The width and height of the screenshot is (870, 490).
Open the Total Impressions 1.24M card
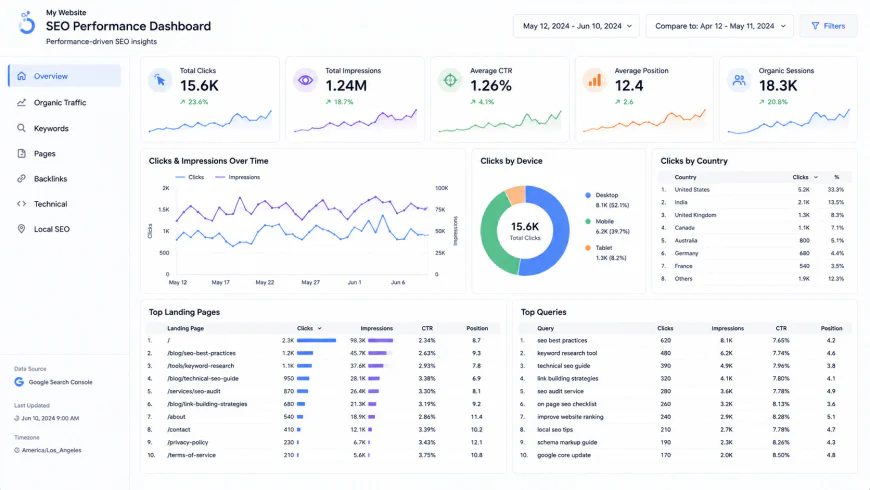pos(355,99)
